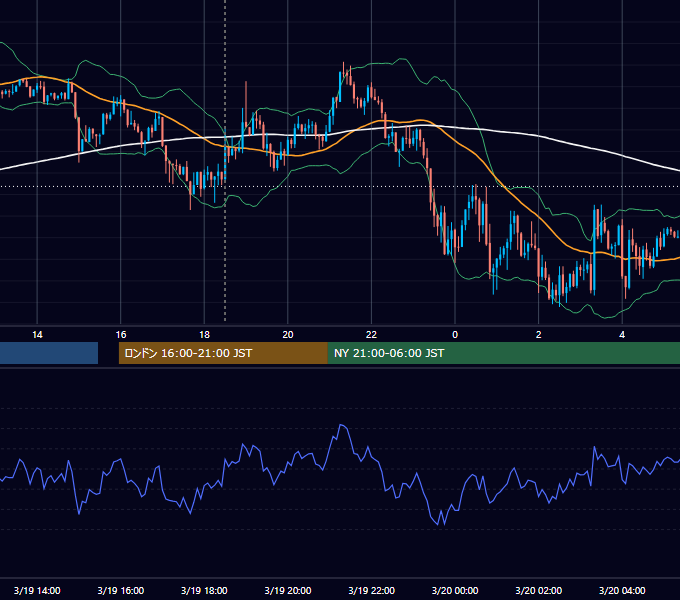Click hour label 0 on price chart axis

click(x=455, y=335)
